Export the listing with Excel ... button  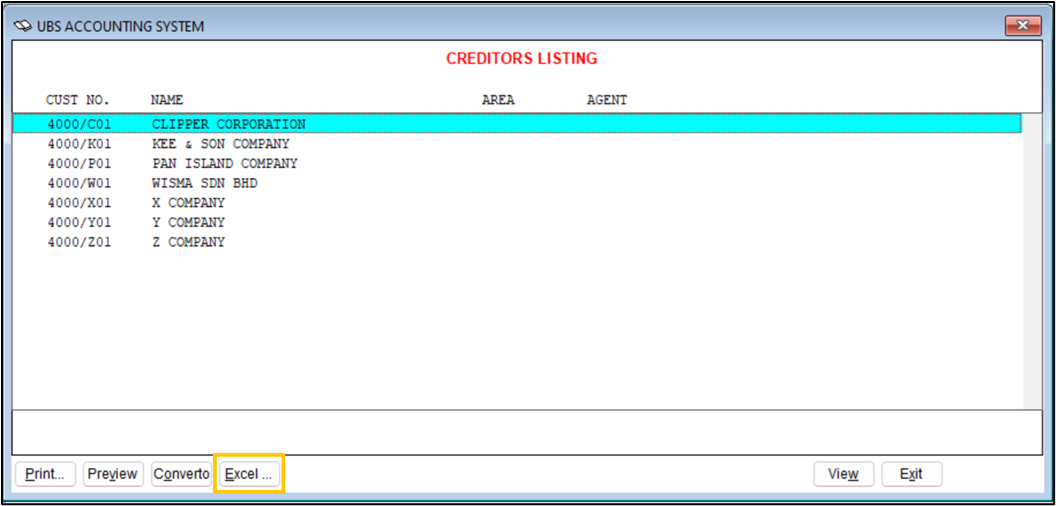249,474
